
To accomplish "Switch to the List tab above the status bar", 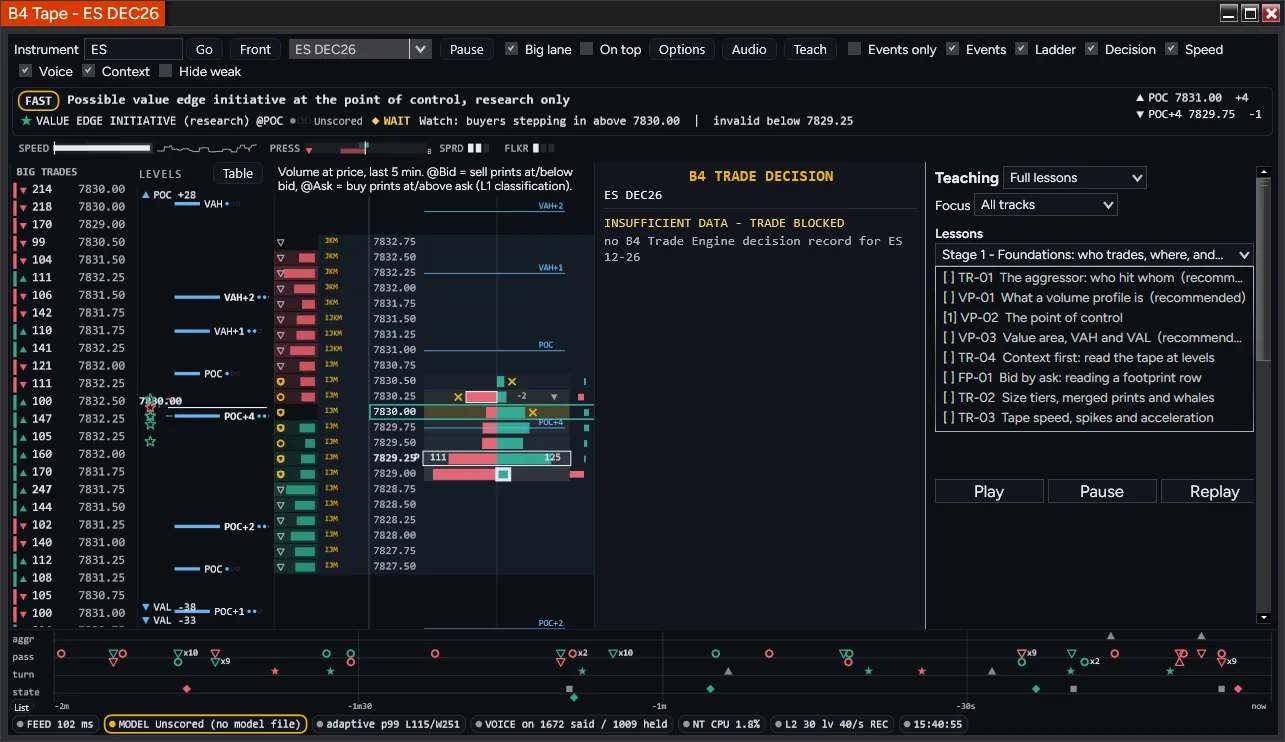I will click(x=22, y=708).
